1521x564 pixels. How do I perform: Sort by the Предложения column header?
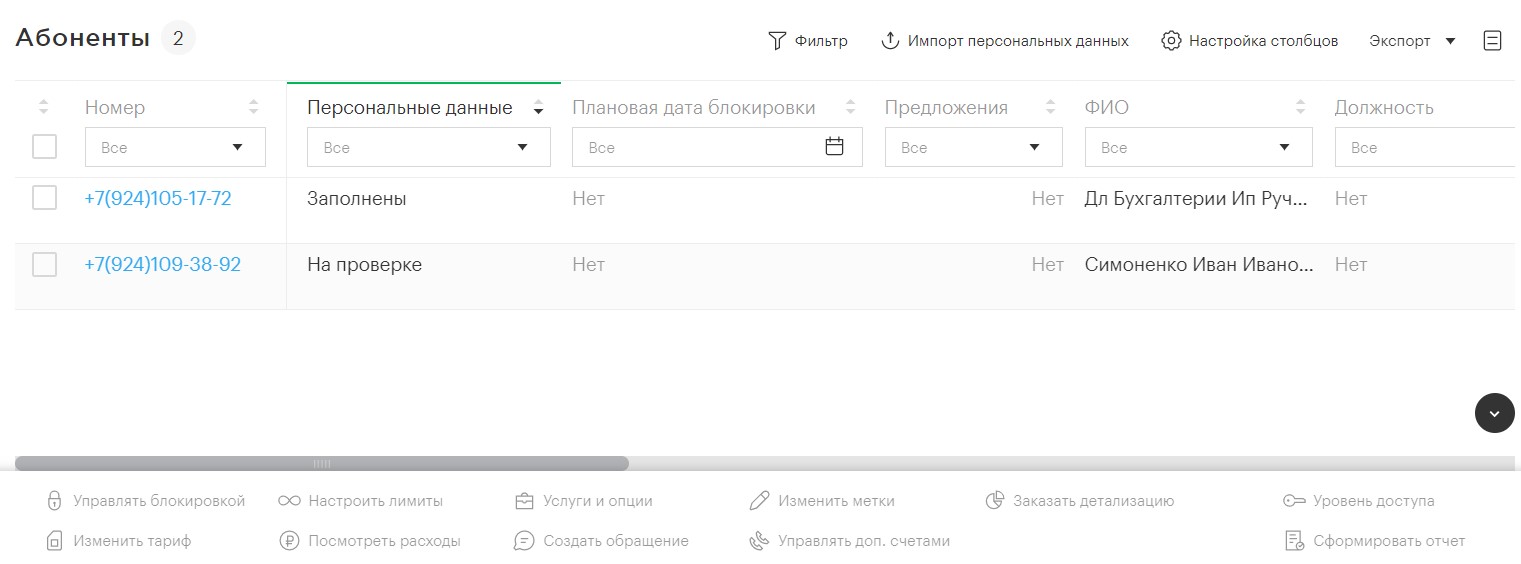pos(946,108)
